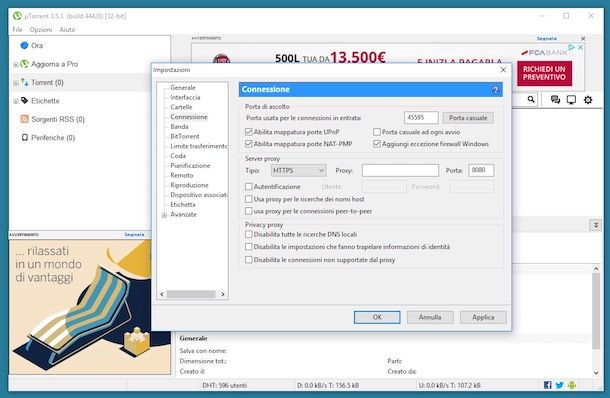This screenshot has height=398, width=610.
Task: Click Segnala link above top ad
Action: point(547,39)
